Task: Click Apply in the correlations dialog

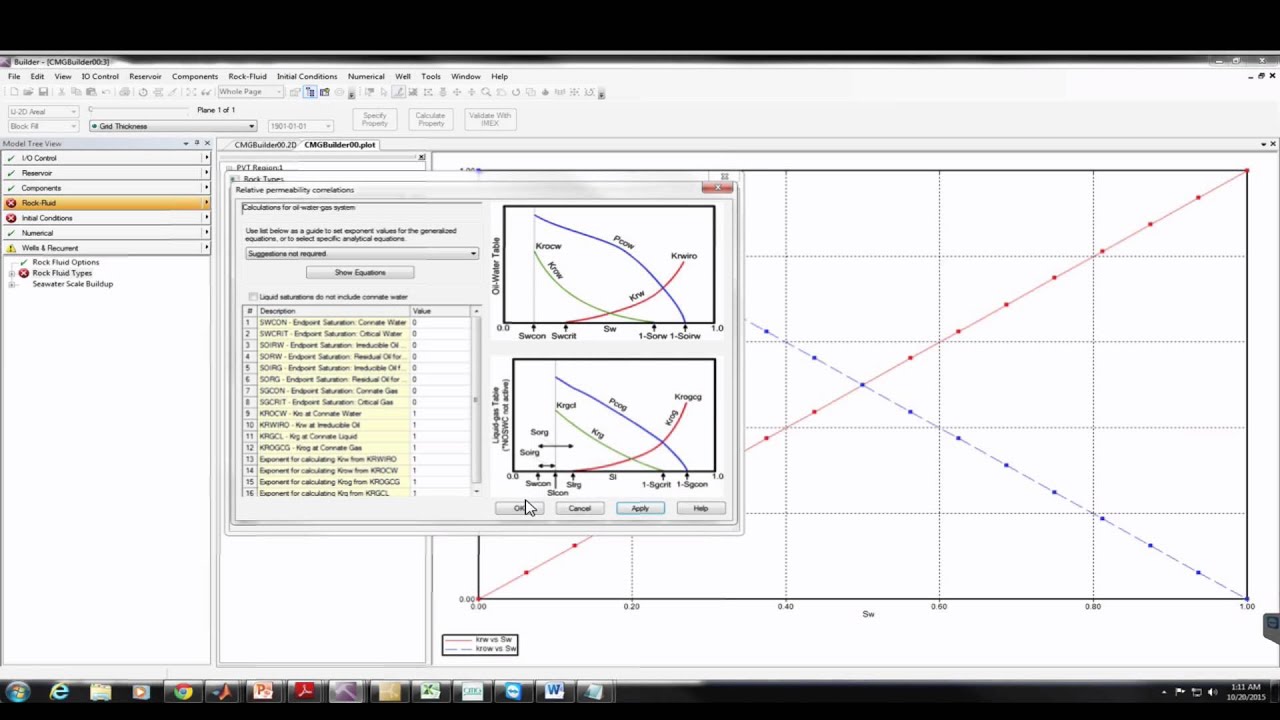Action: tap(640, 509)
